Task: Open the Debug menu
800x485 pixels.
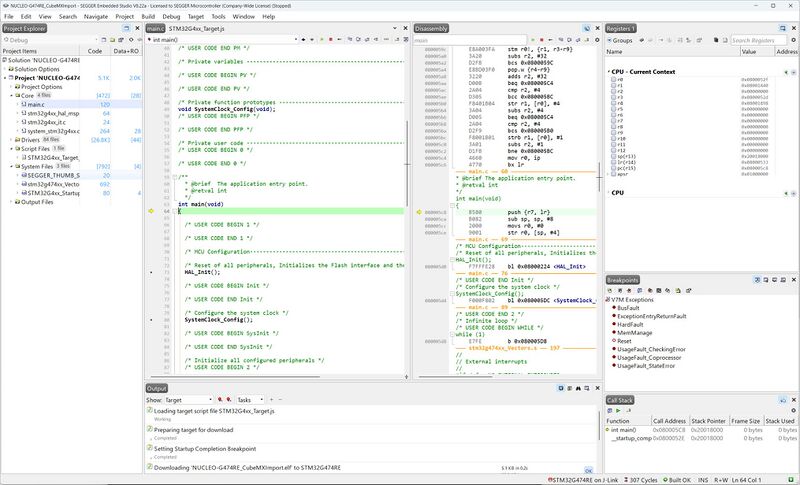Action: click(171, 16)
